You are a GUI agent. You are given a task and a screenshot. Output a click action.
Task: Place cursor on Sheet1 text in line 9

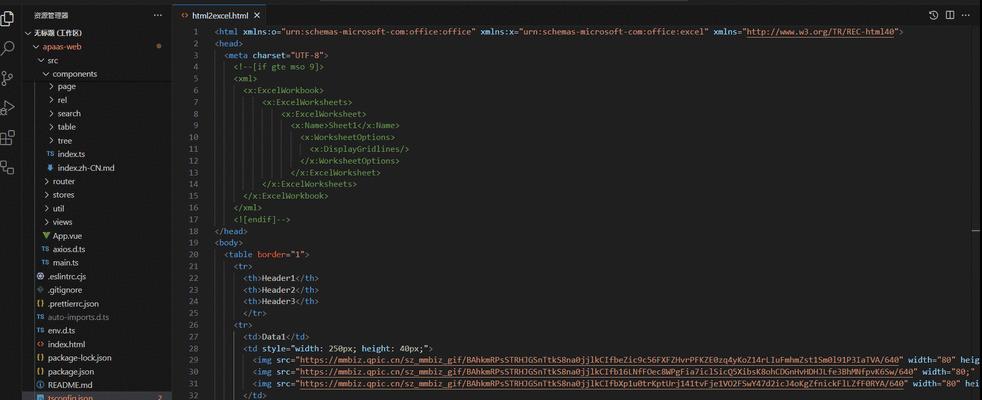click(342, 125)
